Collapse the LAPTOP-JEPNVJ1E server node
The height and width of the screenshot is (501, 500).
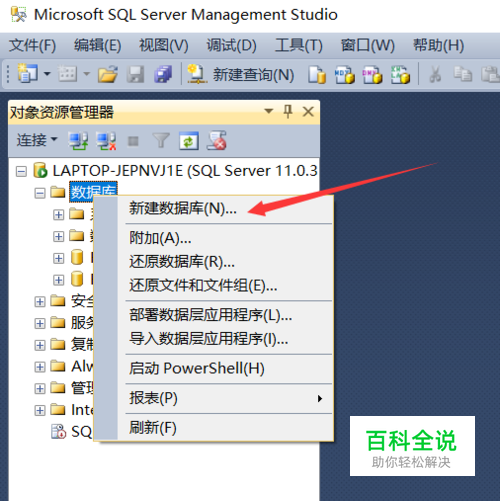pyautogui.click(x=21, y=171)
